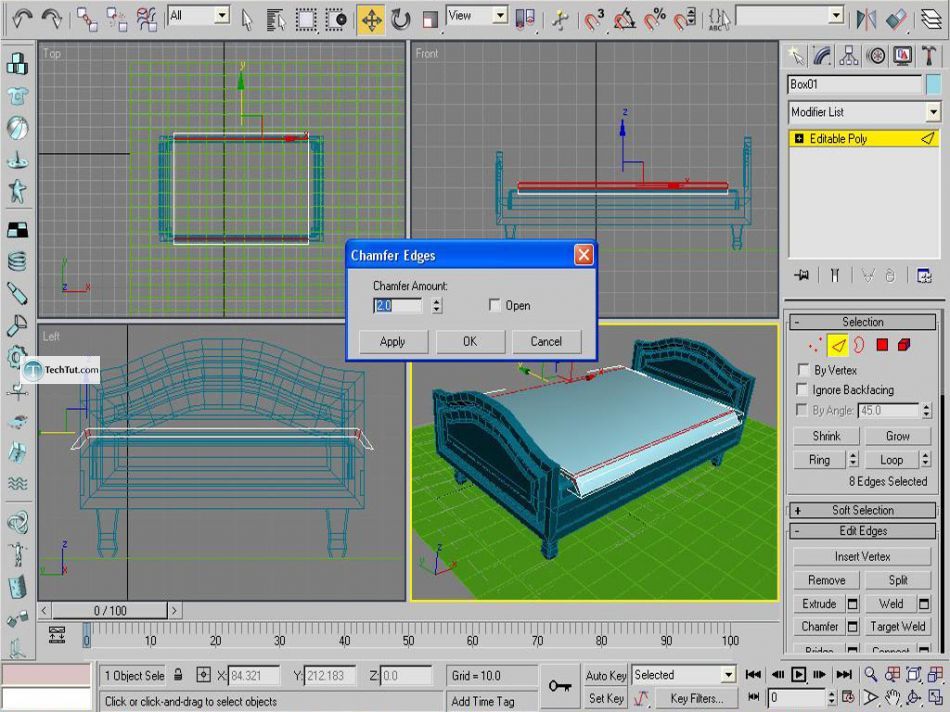Click the Redo arrow in the toolbar

(52, 18)
